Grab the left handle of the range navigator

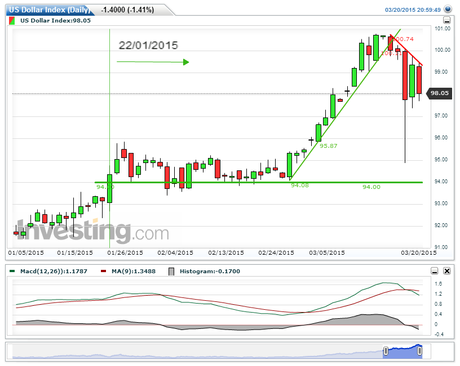coord(386,351)
